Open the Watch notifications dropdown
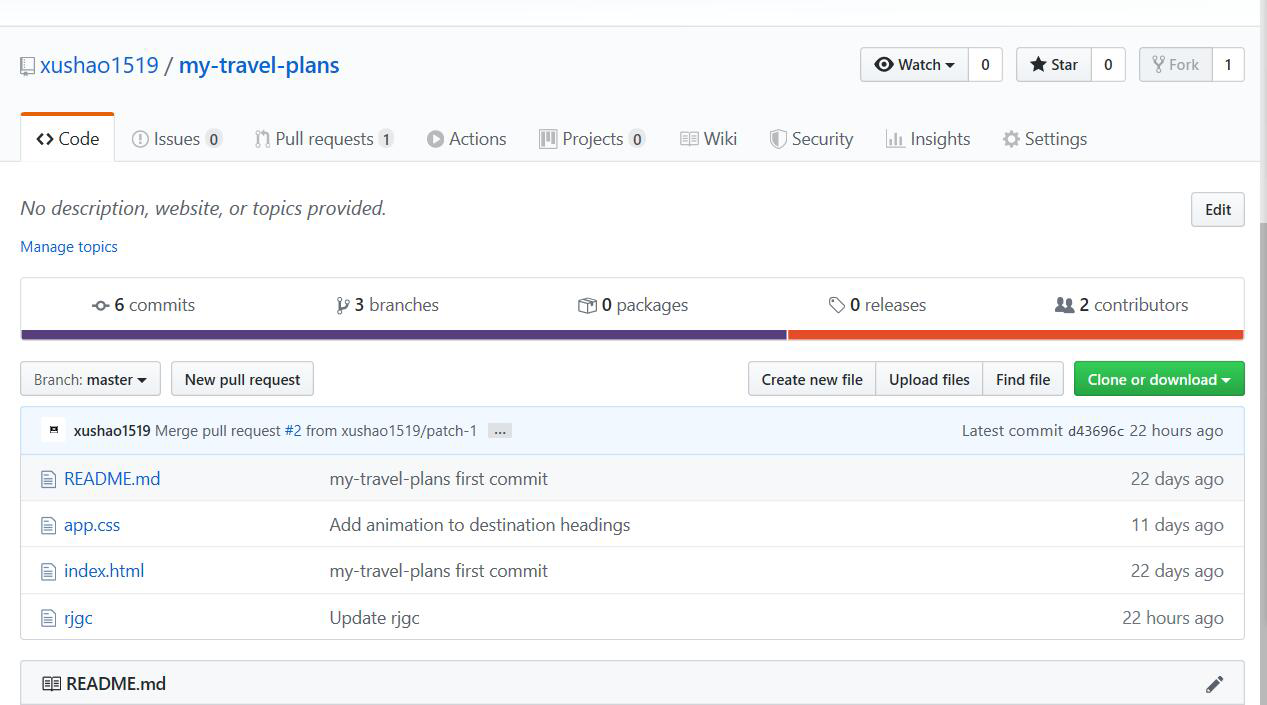 point(914,65)
